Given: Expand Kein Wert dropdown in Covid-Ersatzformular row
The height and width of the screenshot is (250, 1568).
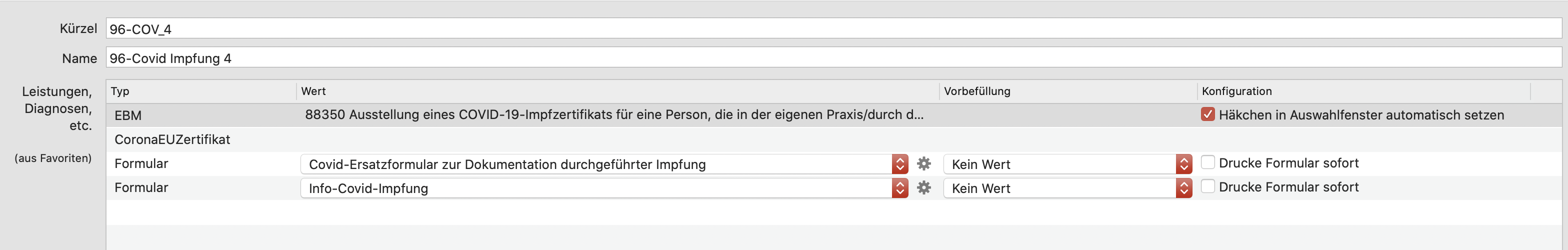Looking at the screenshot, I should click(x=1067, y=163).
